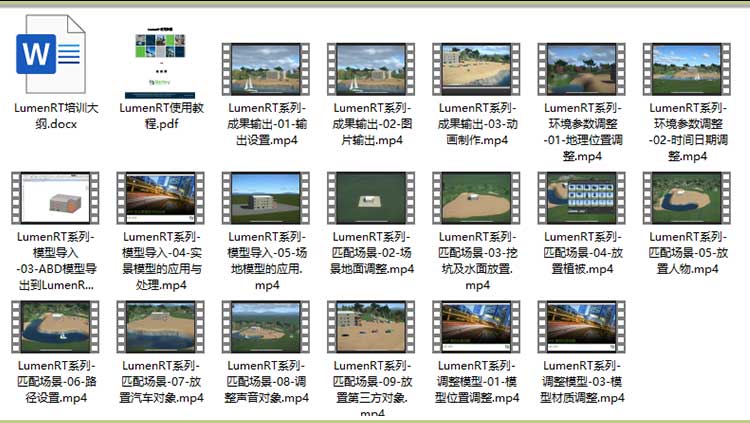
Task: Select the 匹配场景-05-放置人物.mp4 thumbnail
Action: pyautogui.click(x=686, y=198)
